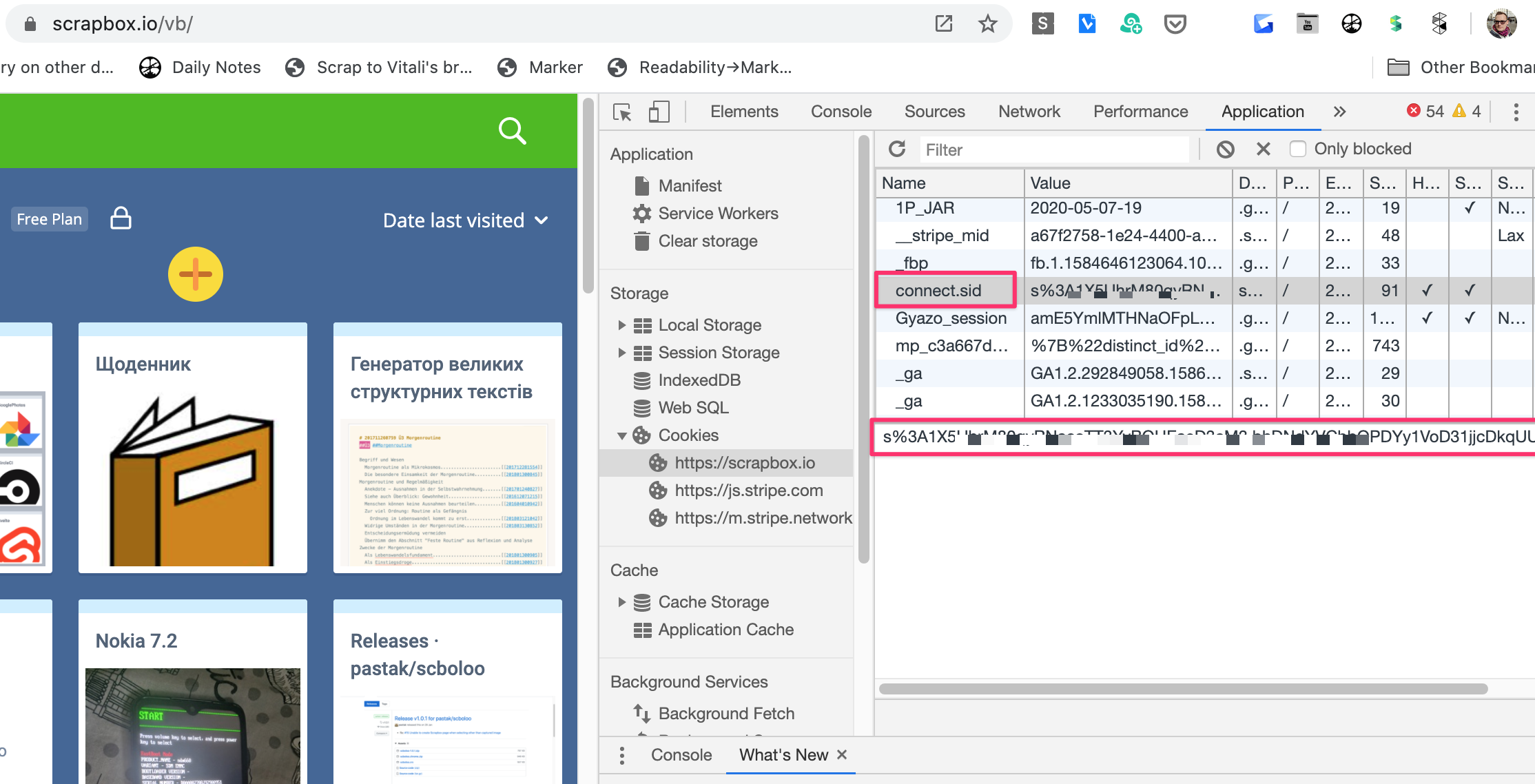This screenshot has width=1535, height=784.
Task: Open the Marker bookmarklet
Action: coord(540,68)
